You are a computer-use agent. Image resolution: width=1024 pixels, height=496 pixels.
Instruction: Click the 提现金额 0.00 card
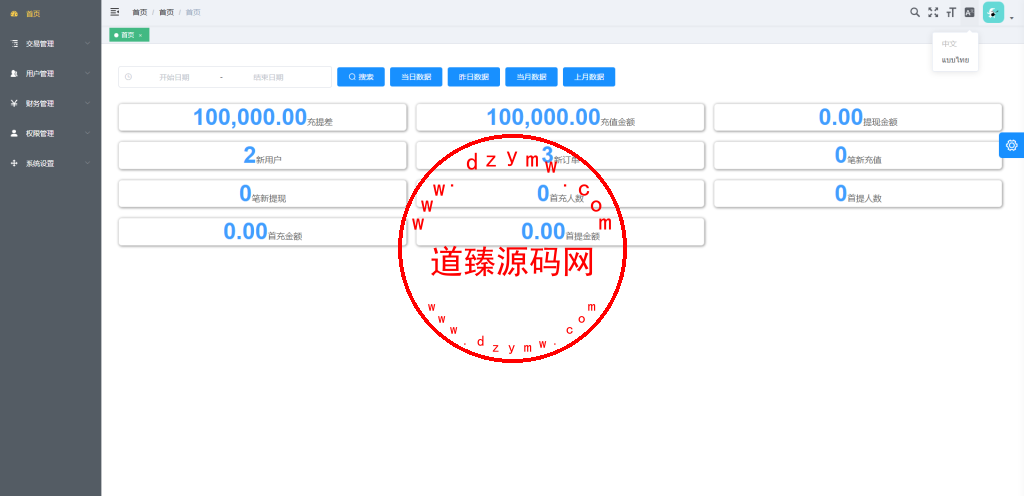(x=857, y=117)
